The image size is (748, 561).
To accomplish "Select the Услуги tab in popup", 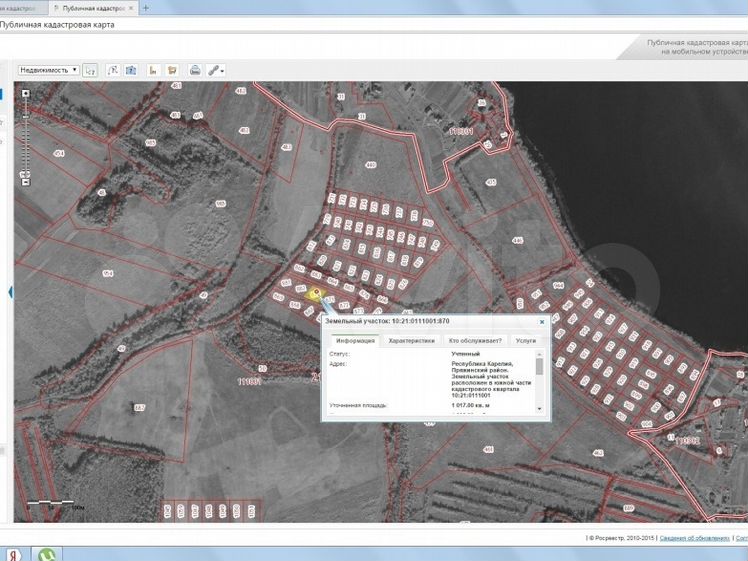I will pyautogui.click(x=525, y=341).
